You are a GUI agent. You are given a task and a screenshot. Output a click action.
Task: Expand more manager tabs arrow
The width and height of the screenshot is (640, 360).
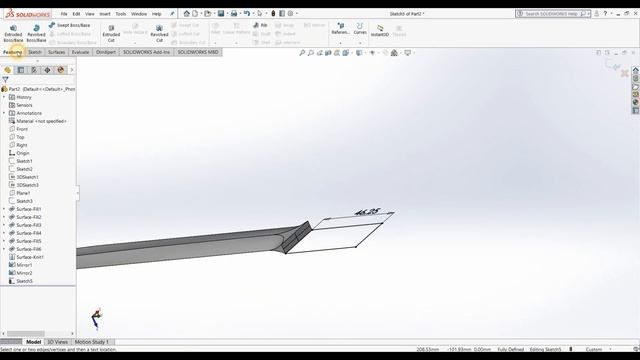click(x=72, y=70)
